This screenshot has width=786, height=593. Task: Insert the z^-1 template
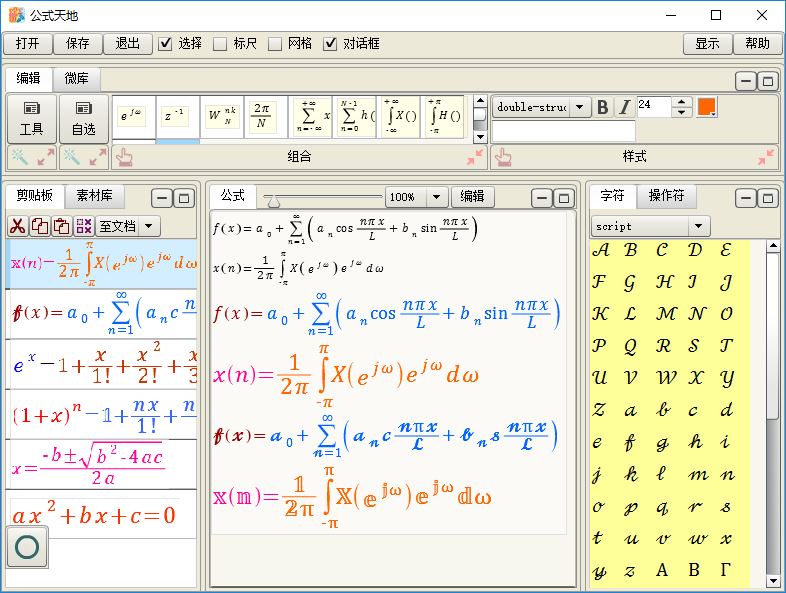point(176,116)
